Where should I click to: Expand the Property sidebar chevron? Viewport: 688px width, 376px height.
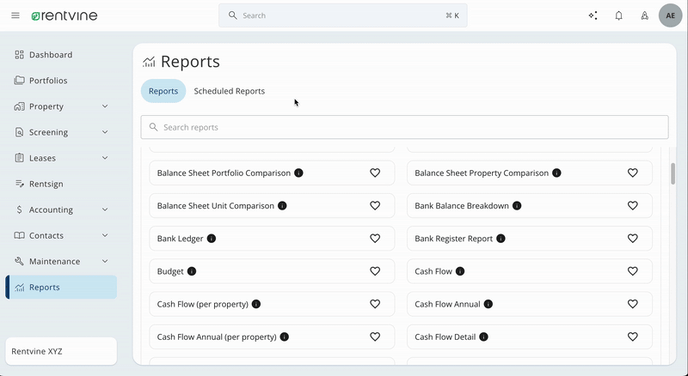coord(105,107)
